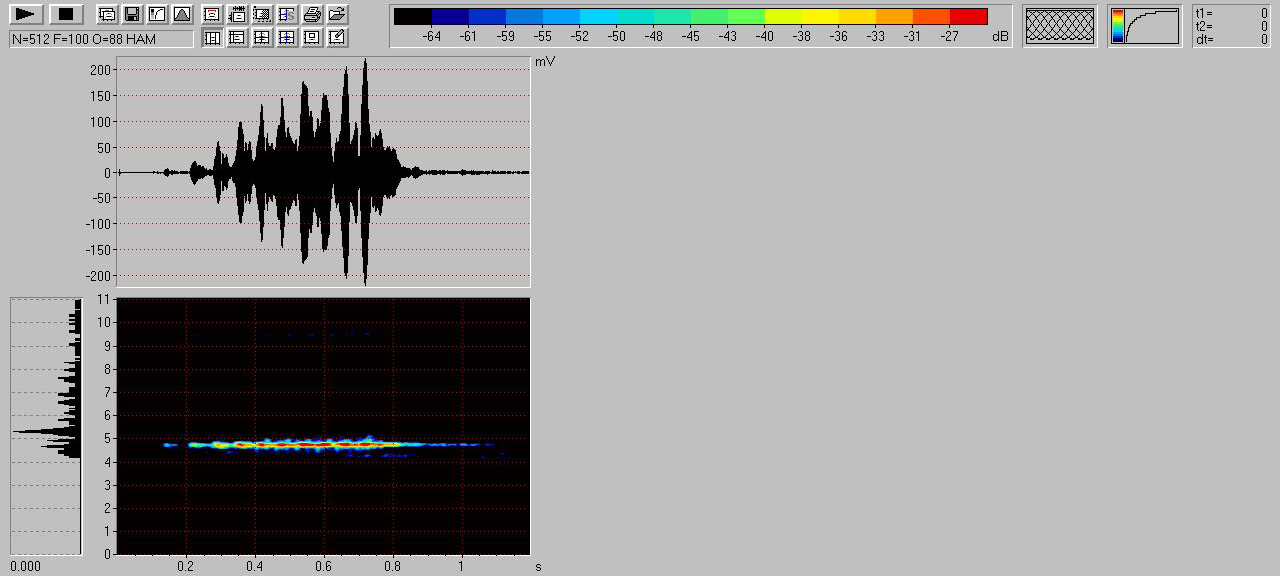Open the rainbow color curve button
Image resolution: width=1280 pixels, height=576 pixels.
pyautogui.click(x=1144, y=25)
